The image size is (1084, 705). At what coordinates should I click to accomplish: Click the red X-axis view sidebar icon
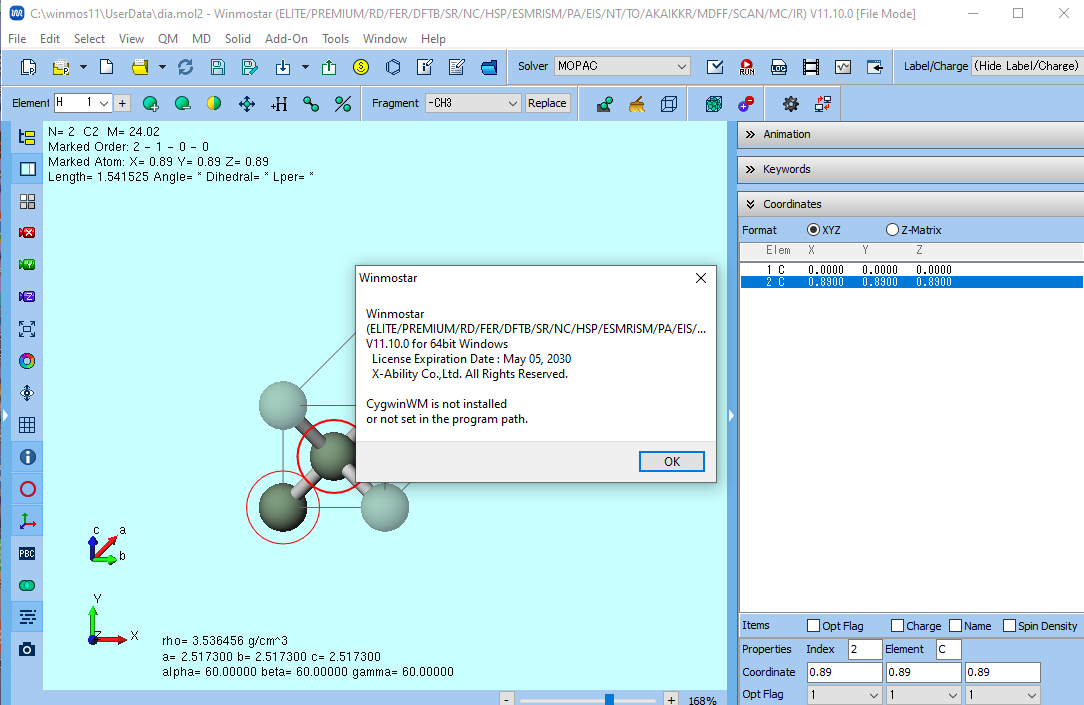pyautogui.click(x=27, y=233)
